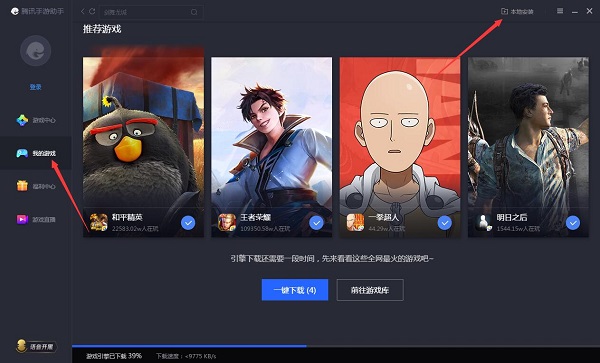
Task: Click the 一拳超人 game poster
Action: click(400, 147)
